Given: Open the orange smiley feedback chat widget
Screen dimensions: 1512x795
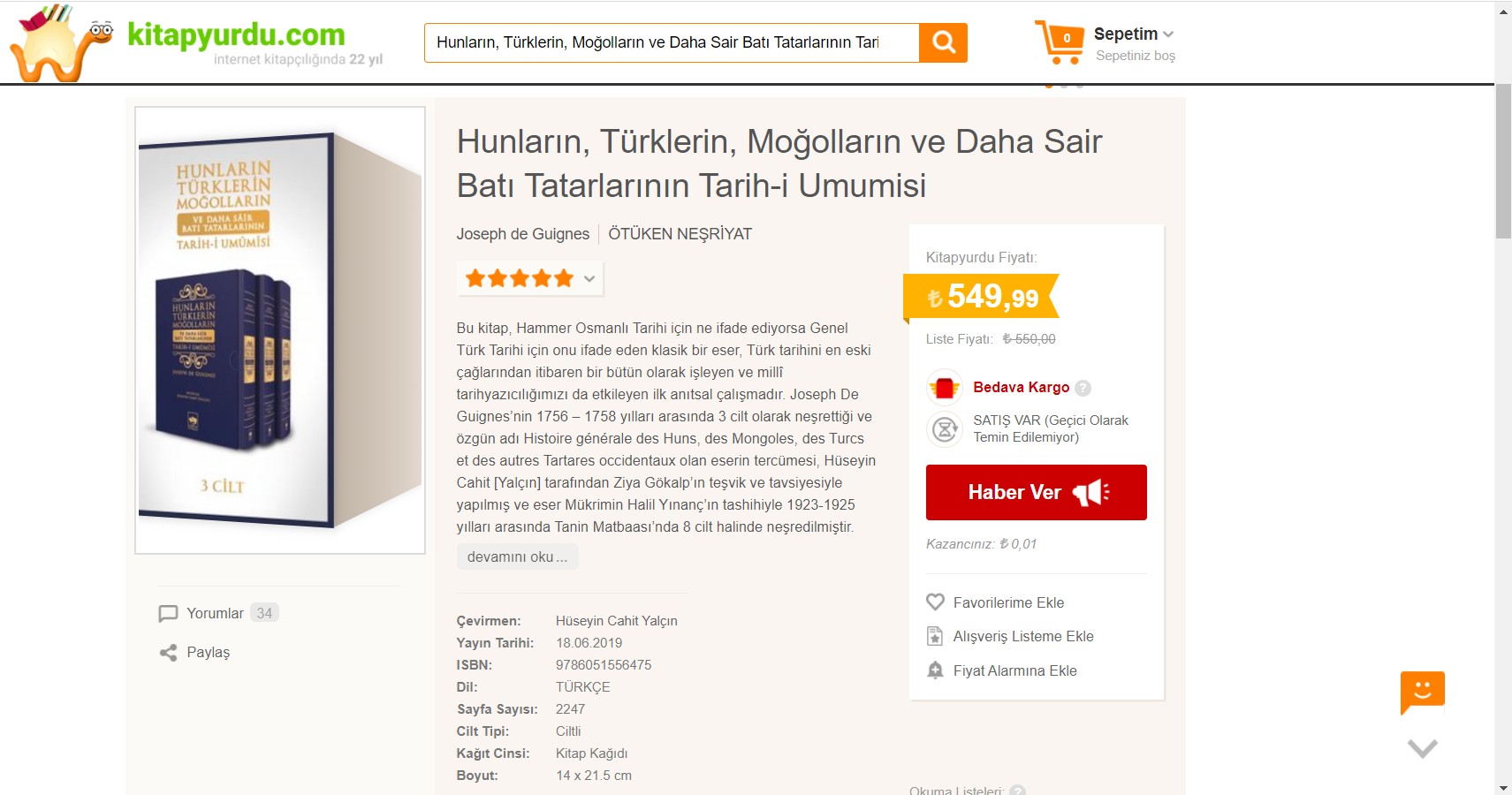Looking at the screenshot, I should [x=1422, y=692].
